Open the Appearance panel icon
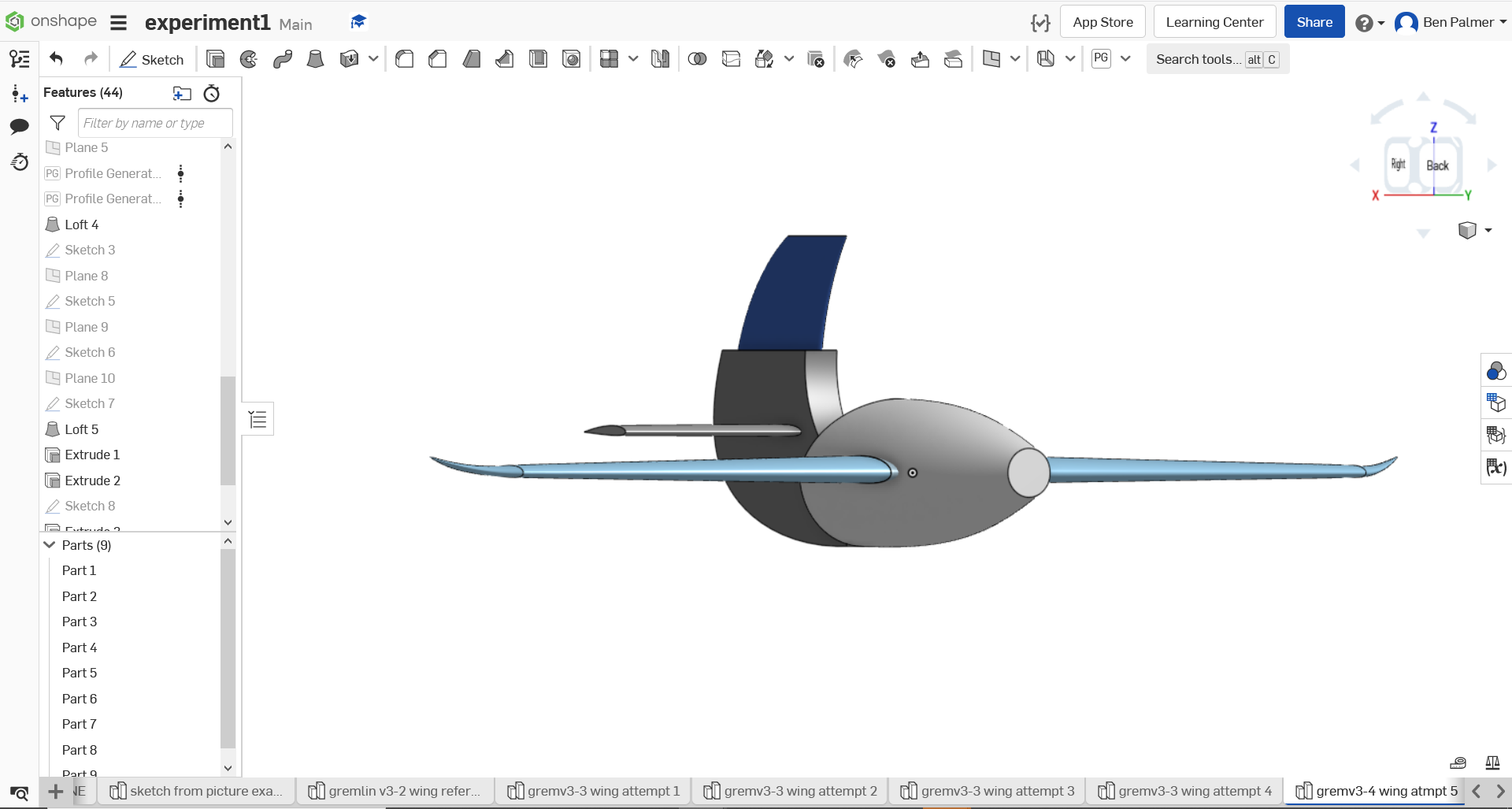 1495,371
